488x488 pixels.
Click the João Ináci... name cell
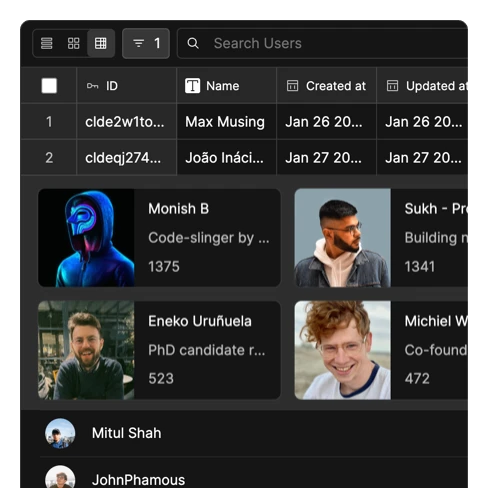(227, 158)
